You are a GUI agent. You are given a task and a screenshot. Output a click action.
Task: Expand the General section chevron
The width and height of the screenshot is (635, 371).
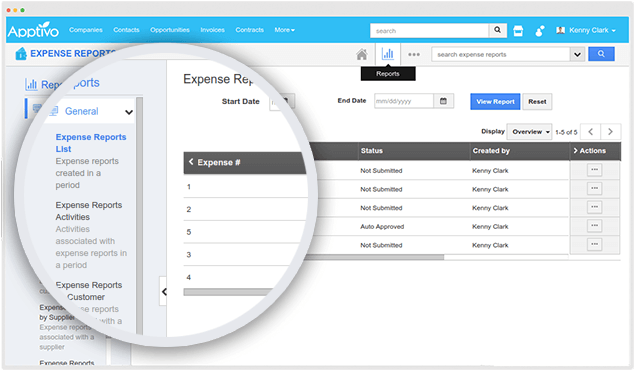(x=129, y=112)
